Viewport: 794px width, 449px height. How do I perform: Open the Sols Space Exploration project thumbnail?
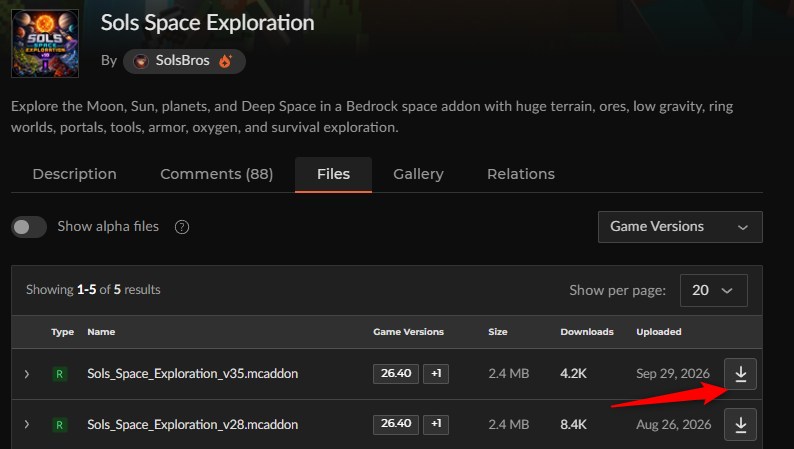pos(45,44)
